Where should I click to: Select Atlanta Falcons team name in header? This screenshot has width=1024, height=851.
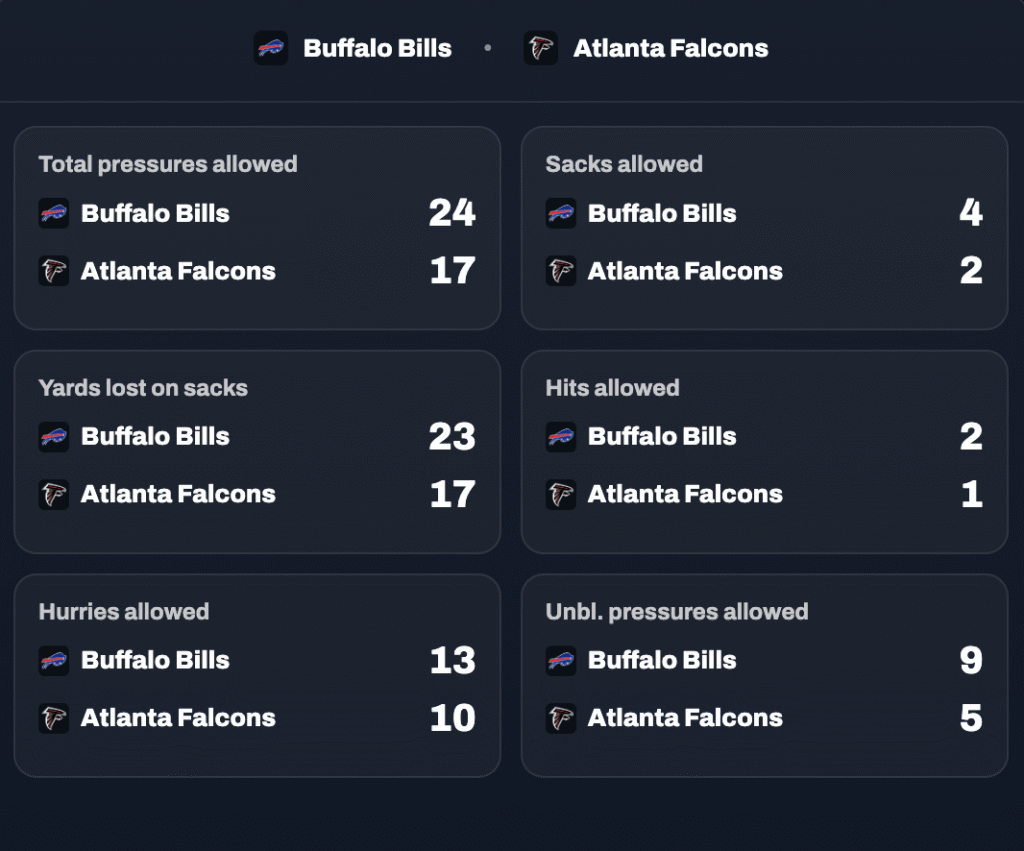pos(670,48)
